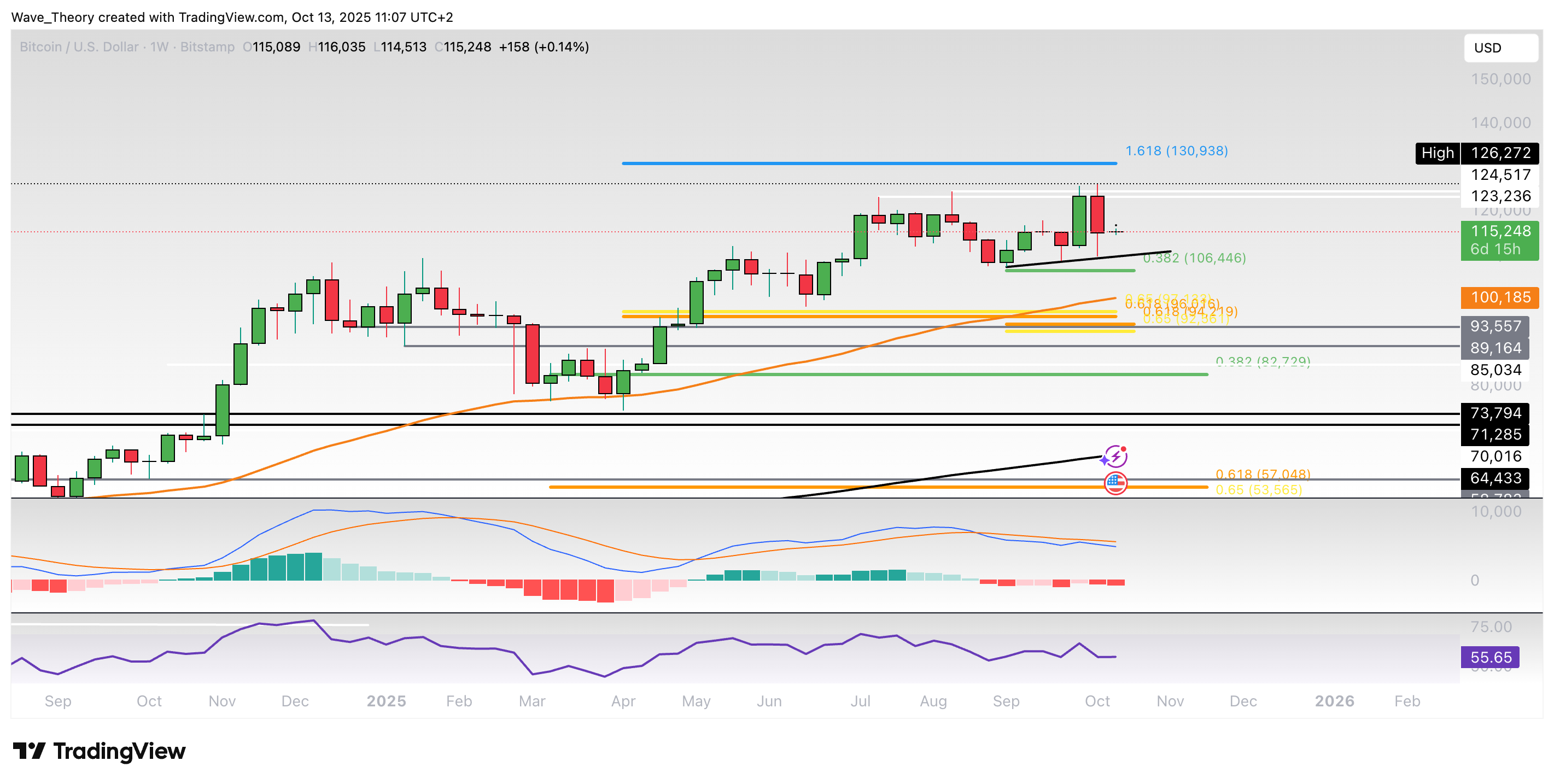This screenshot has height=784, width=1554.
Task: Click the 2025 label on the time axis
Action: click(x=387, y=701)
